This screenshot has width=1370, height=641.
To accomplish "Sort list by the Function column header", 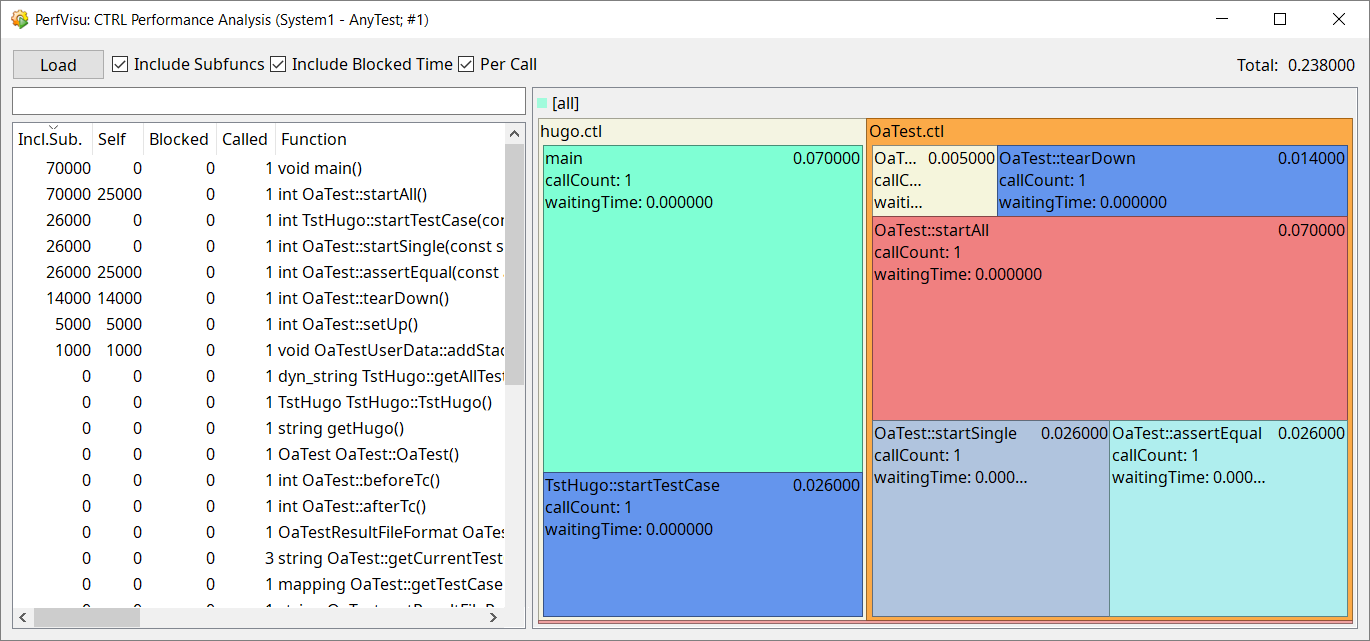I will 314,139.
